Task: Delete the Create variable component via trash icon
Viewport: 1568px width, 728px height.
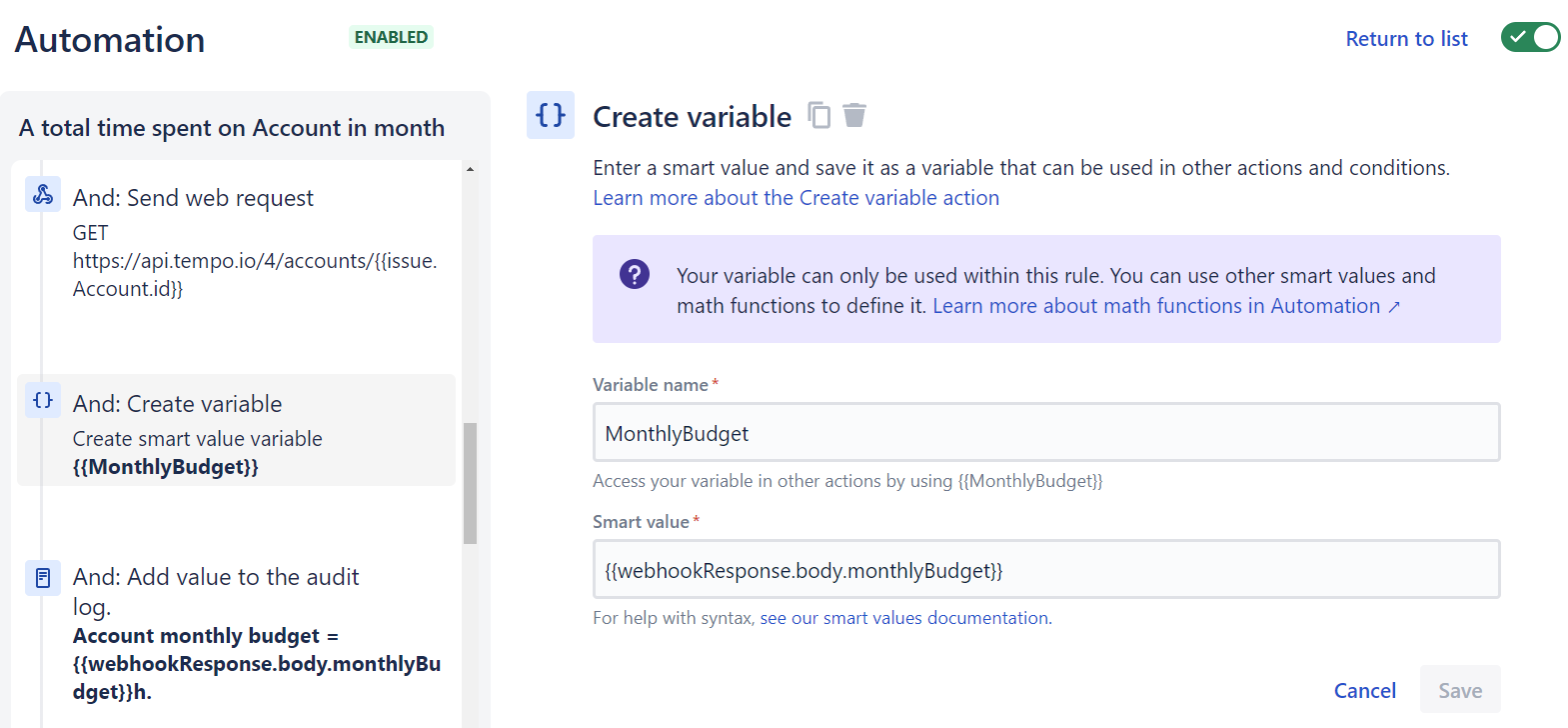Action: pyautogui.click(x=854, y=116)
